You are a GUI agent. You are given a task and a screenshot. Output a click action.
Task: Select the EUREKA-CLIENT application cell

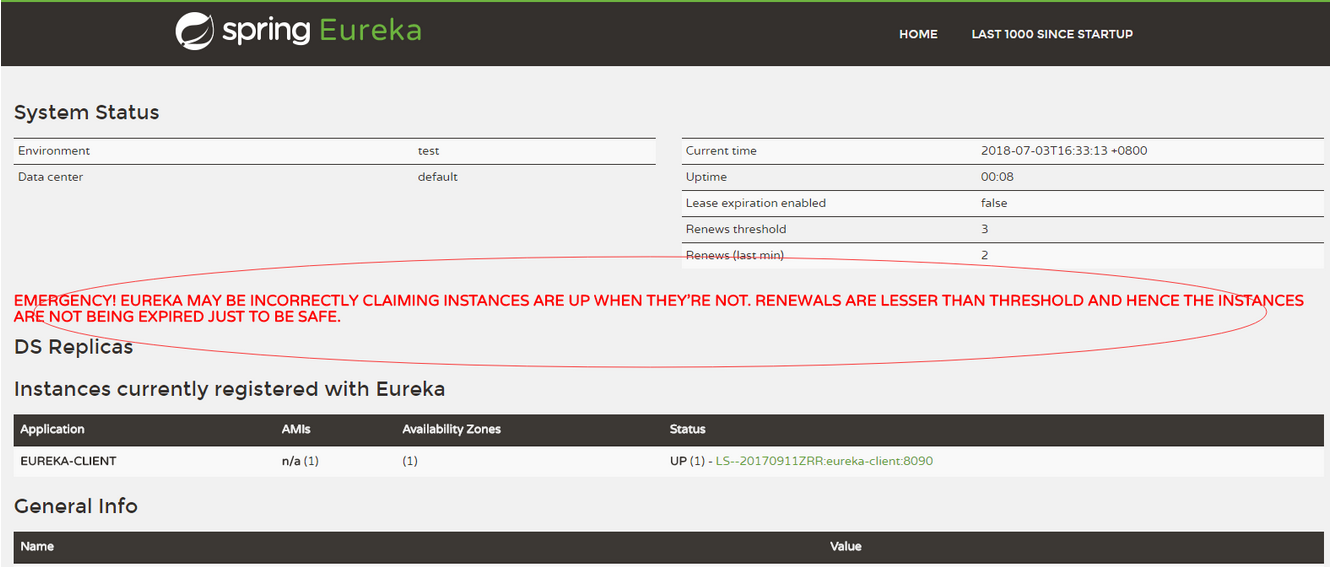(x=68, y=461)
